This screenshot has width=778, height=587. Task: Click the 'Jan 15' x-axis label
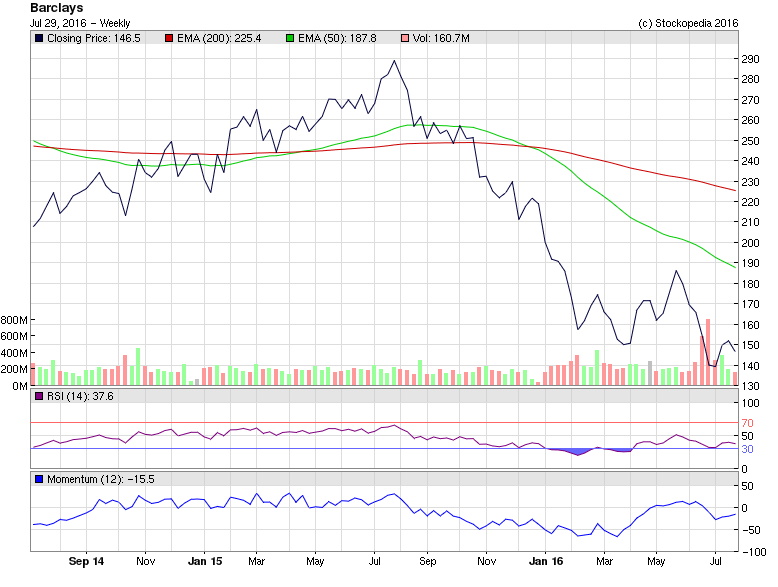[x=205, y=561]
